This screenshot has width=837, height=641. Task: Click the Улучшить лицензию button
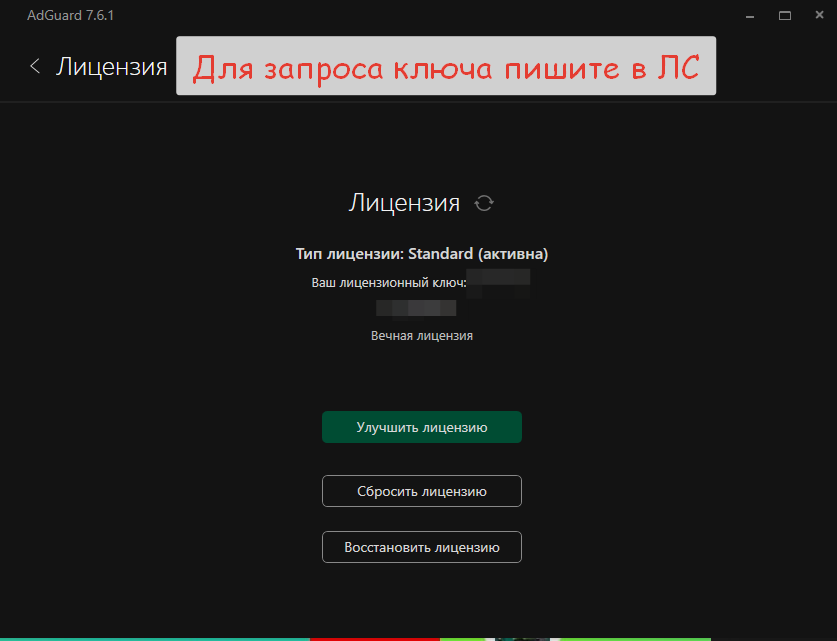coord(422,427)
